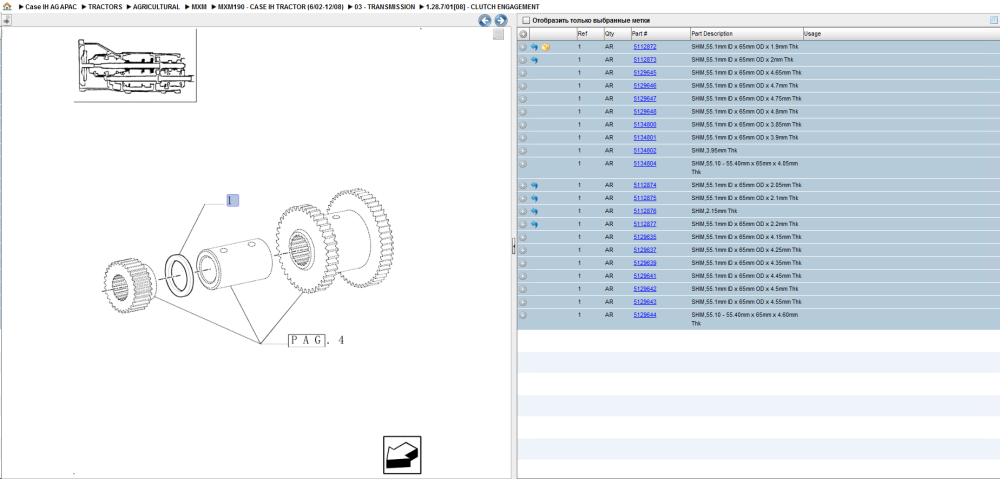
Task: Open part number link 5112872
Action: (x=645, y=47)
